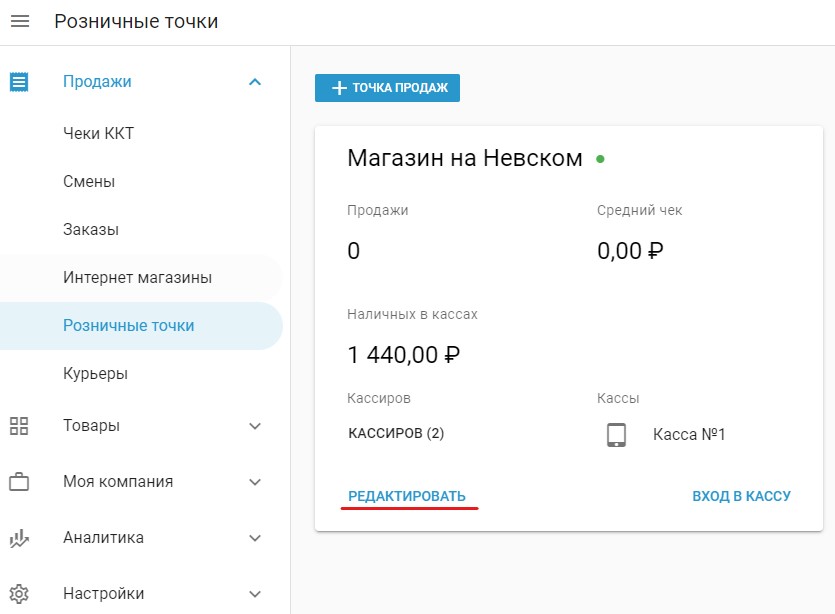835x614 pixels.
Task: Add new sales point with Точка продаж
Action: 387,88
